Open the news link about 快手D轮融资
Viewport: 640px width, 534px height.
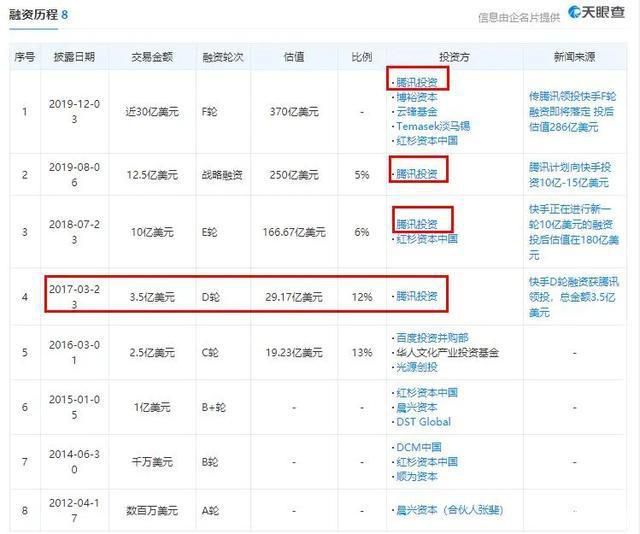tap(578, 297)
